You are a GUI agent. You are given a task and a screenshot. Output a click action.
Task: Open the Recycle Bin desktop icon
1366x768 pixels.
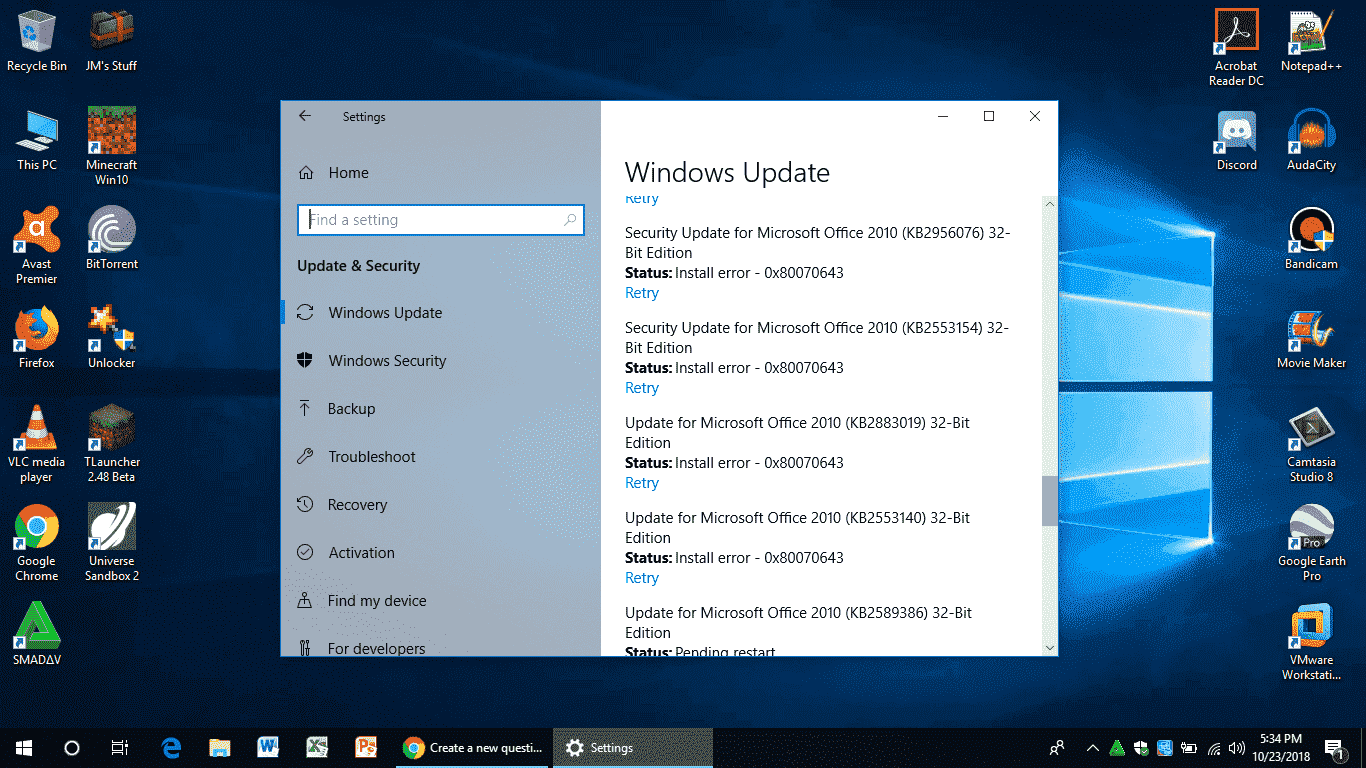tap(37, 42)
